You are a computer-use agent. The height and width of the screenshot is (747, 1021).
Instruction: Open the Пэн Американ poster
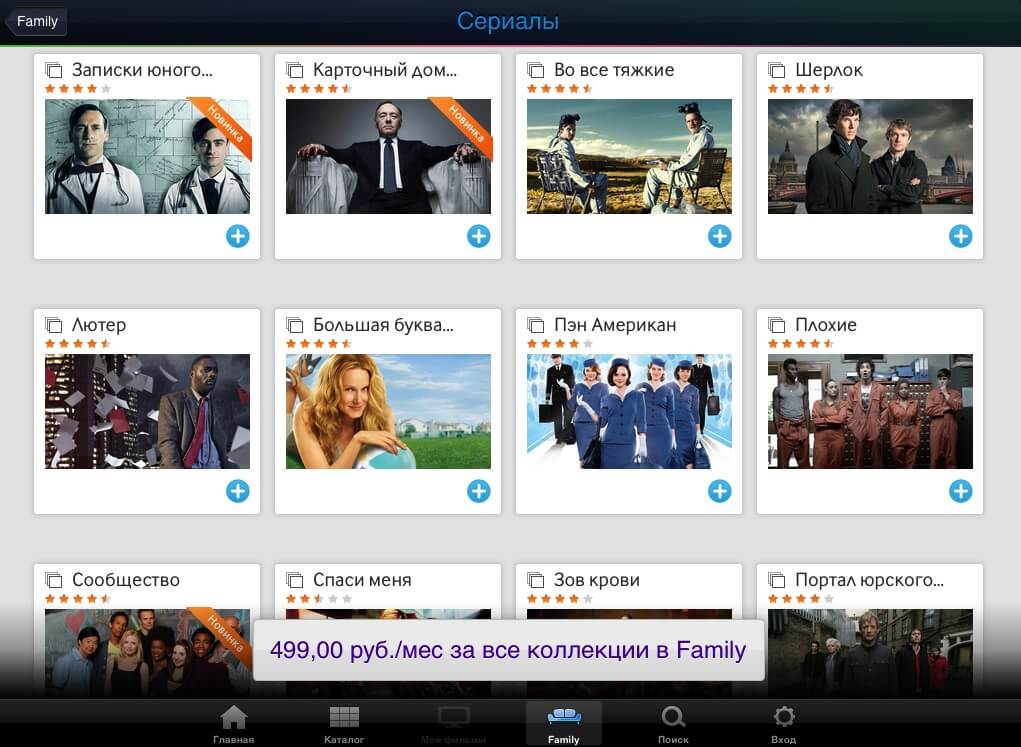pyautogui.click(x=629, y=412)
